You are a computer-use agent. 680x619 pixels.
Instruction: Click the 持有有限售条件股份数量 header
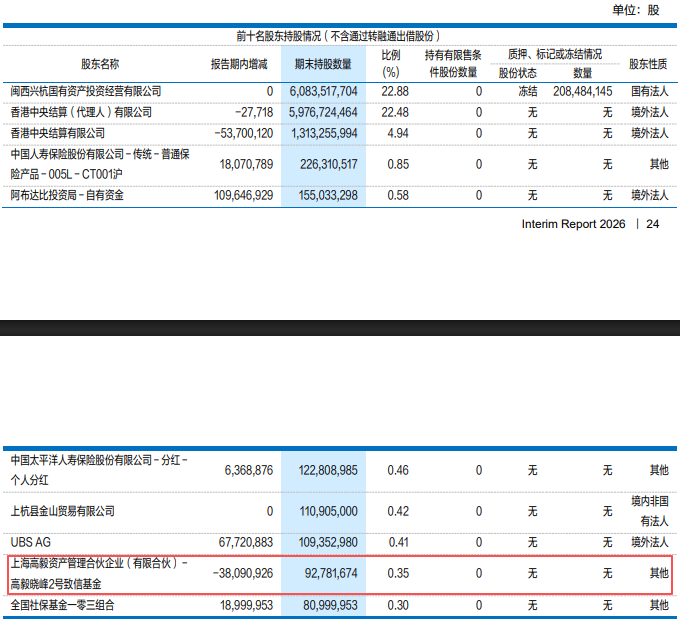[x=453, y=63]
